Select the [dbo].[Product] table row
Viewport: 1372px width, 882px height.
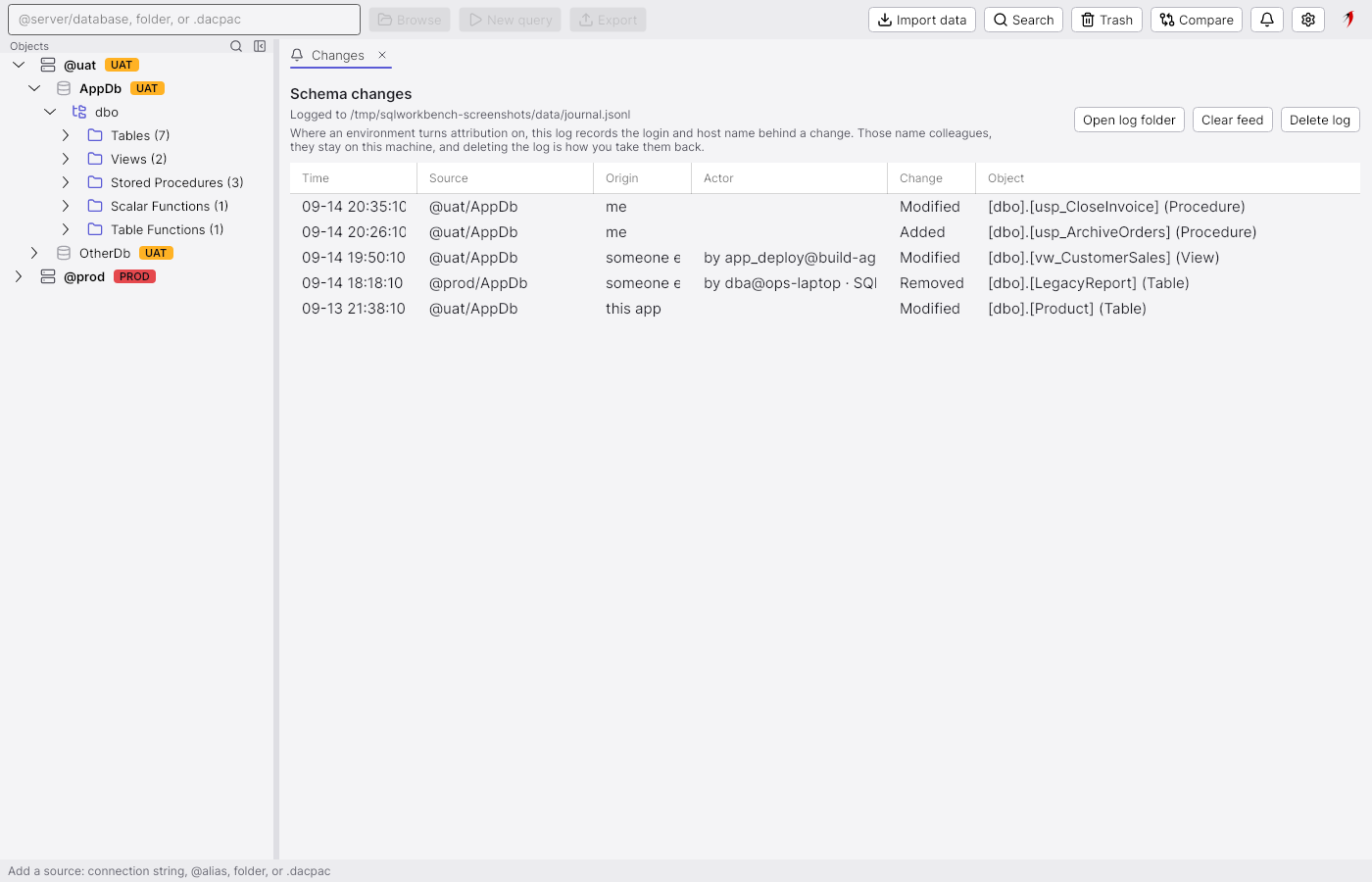point(825,309)
